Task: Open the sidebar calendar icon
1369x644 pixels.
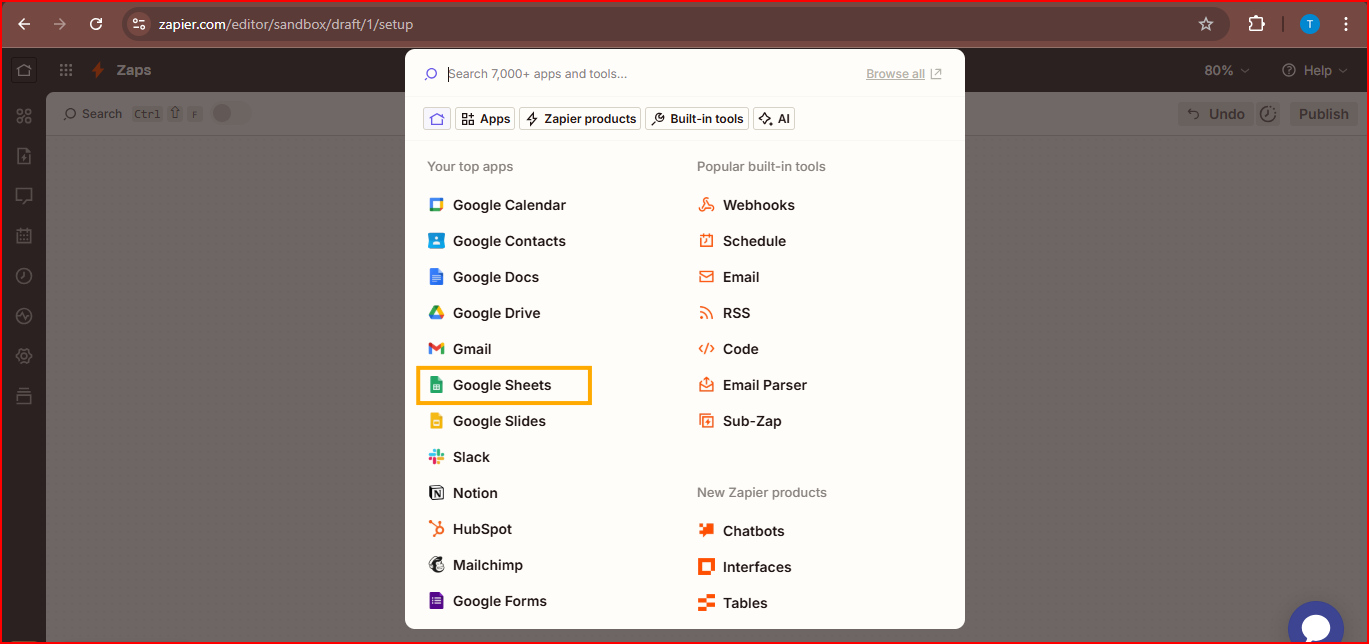Action: pos(24,236)
